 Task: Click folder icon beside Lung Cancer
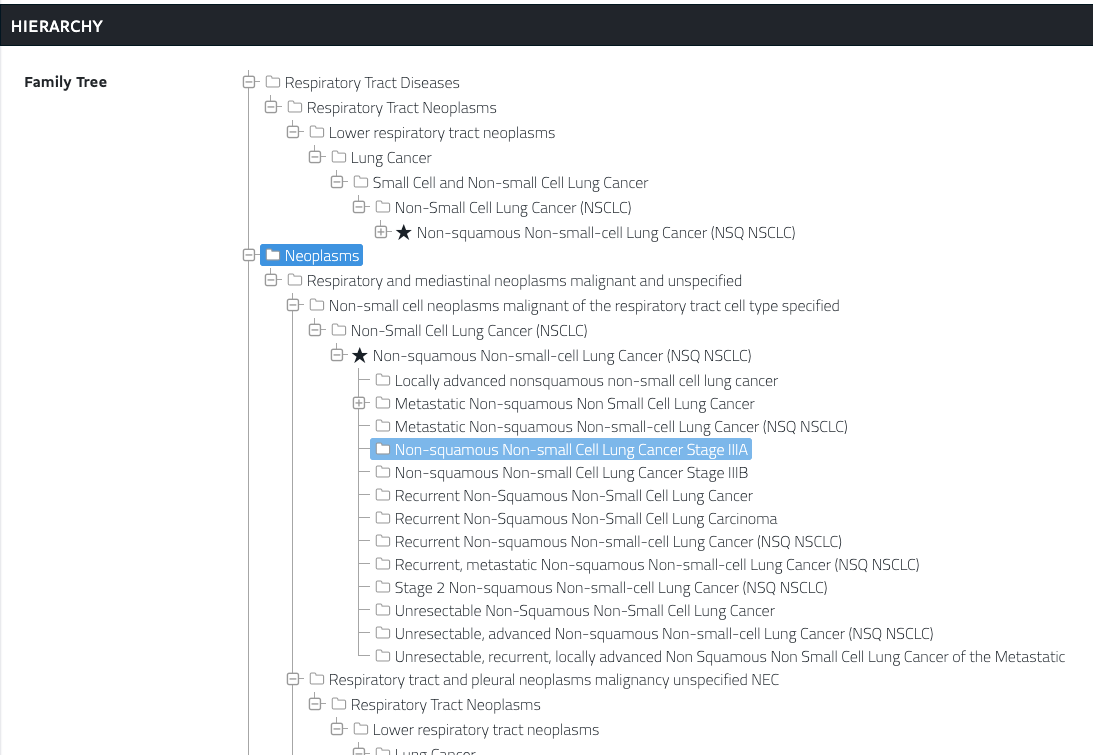coord(338,158)
